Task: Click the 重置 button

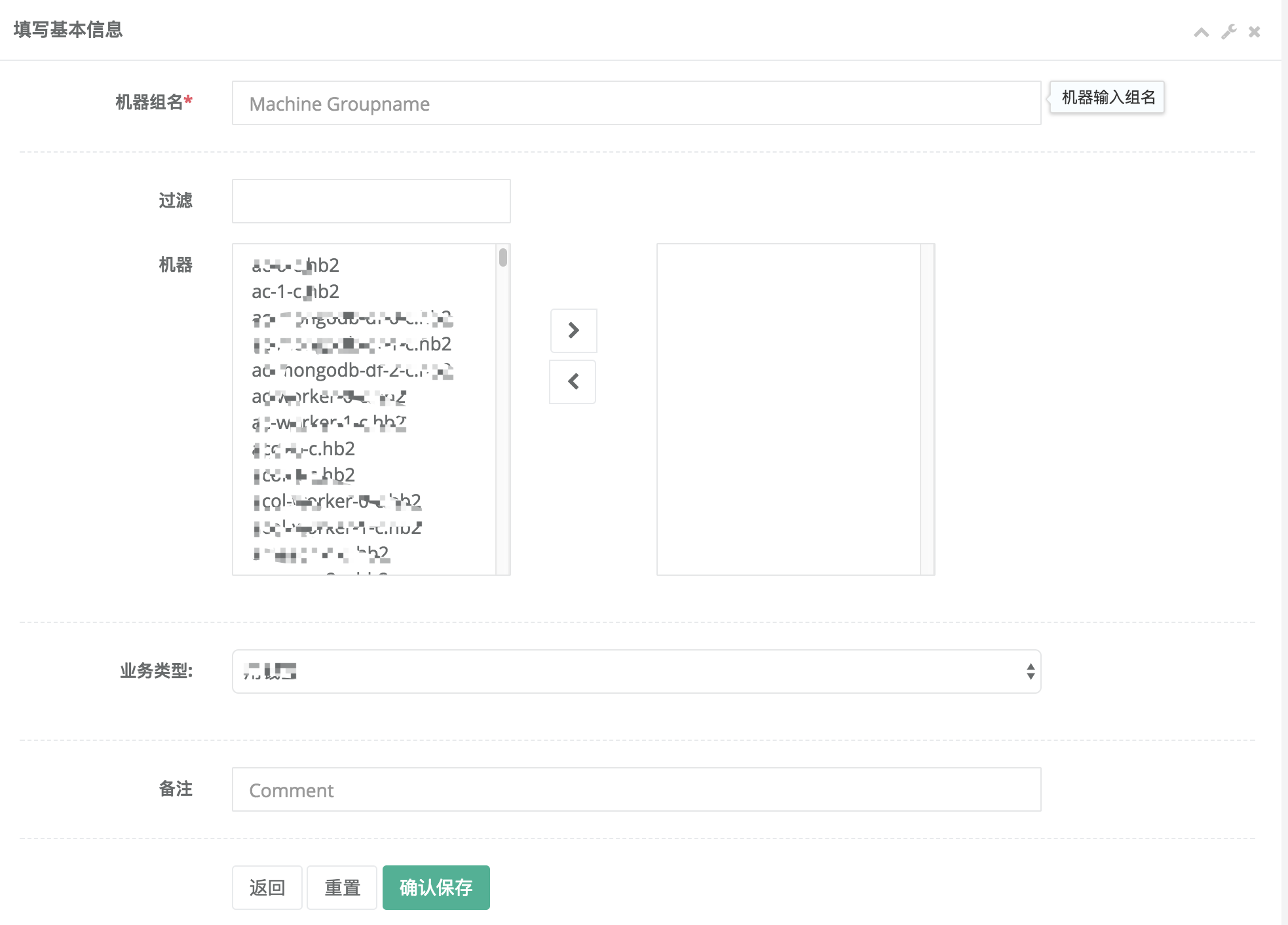Action: pos(342,888)
